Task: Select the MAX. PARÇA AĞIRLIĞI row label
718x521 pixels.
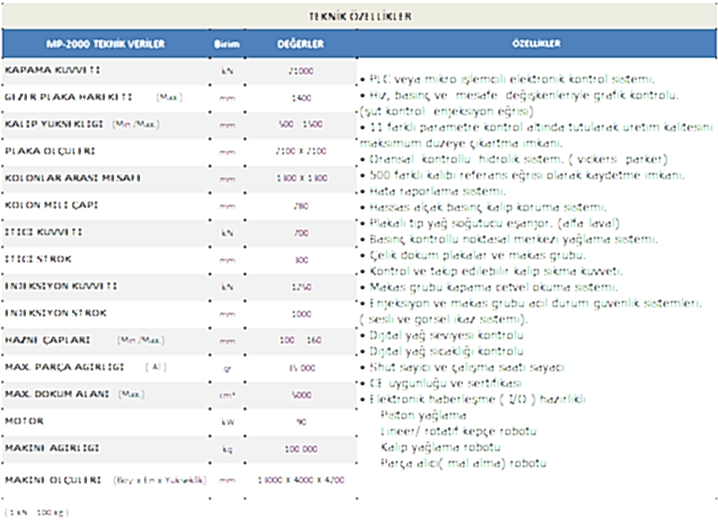Action: [x=63, y=367]
